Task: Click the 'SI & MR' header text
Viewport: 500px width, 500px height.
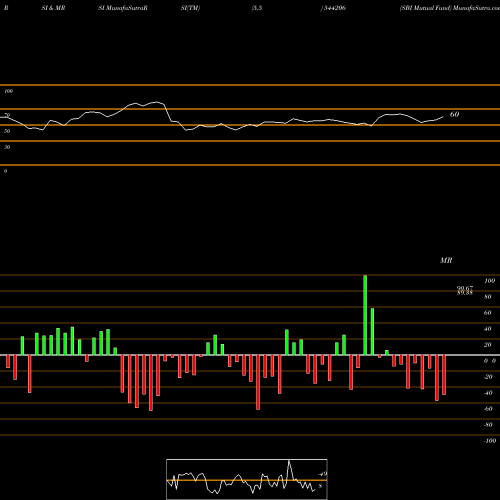Action: click(53, 8)
